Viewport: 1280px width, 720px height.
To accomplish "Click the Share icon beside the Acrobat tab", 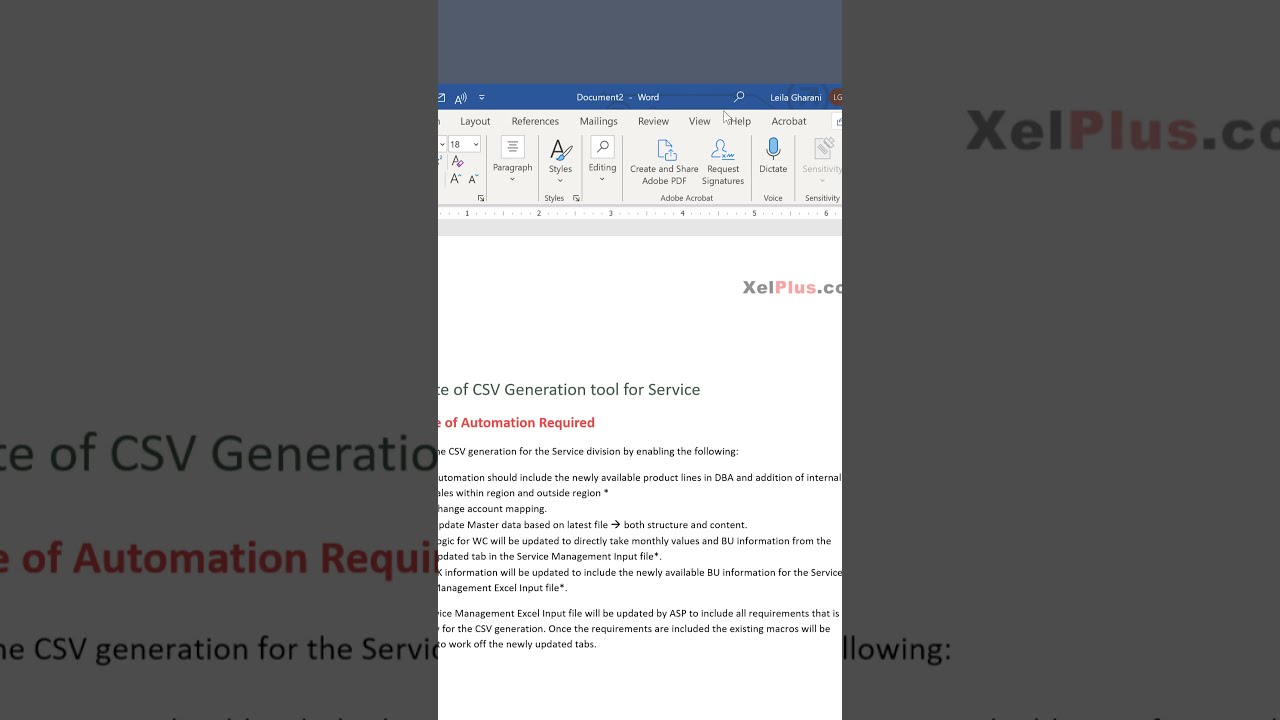I will (838, 121).
